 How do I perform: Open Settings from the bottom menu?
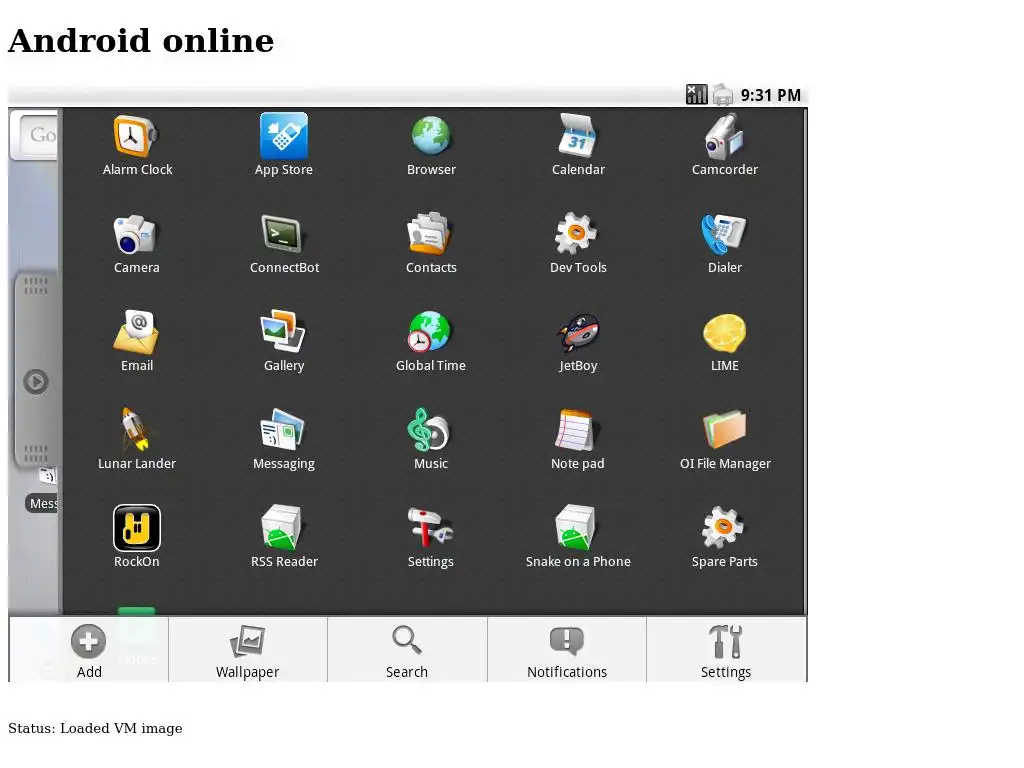[x=726, y=650]
